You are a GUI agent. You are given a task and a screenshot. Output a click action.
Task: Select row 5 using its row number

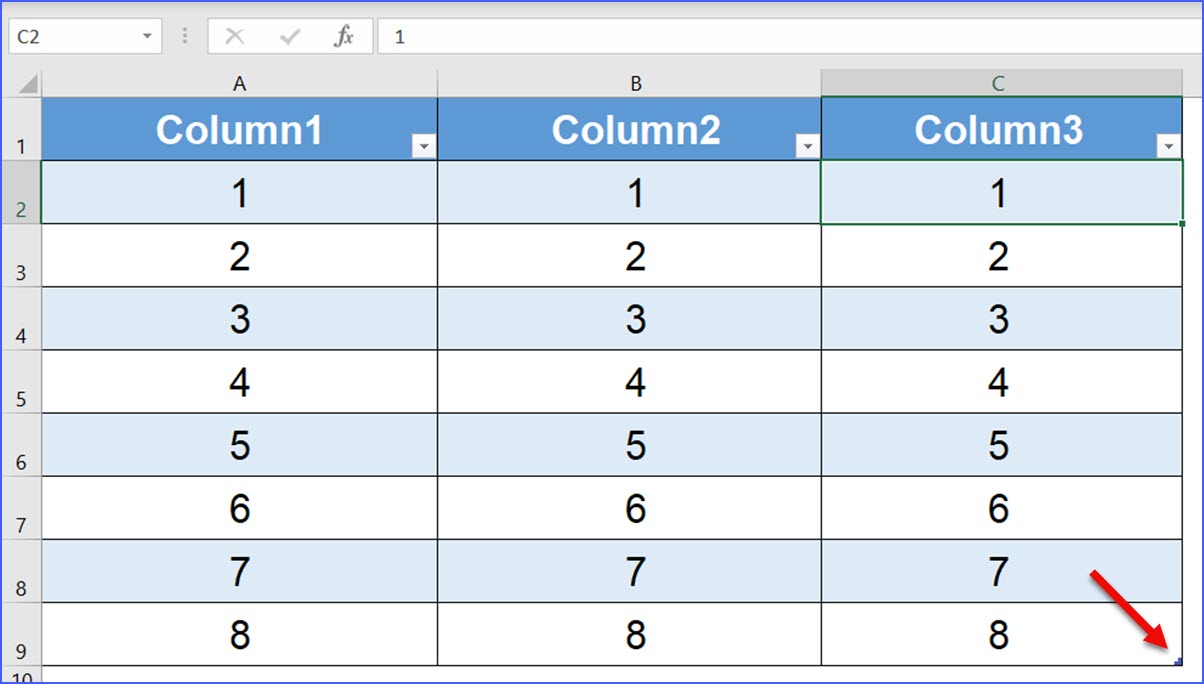(x=21, y=381)
